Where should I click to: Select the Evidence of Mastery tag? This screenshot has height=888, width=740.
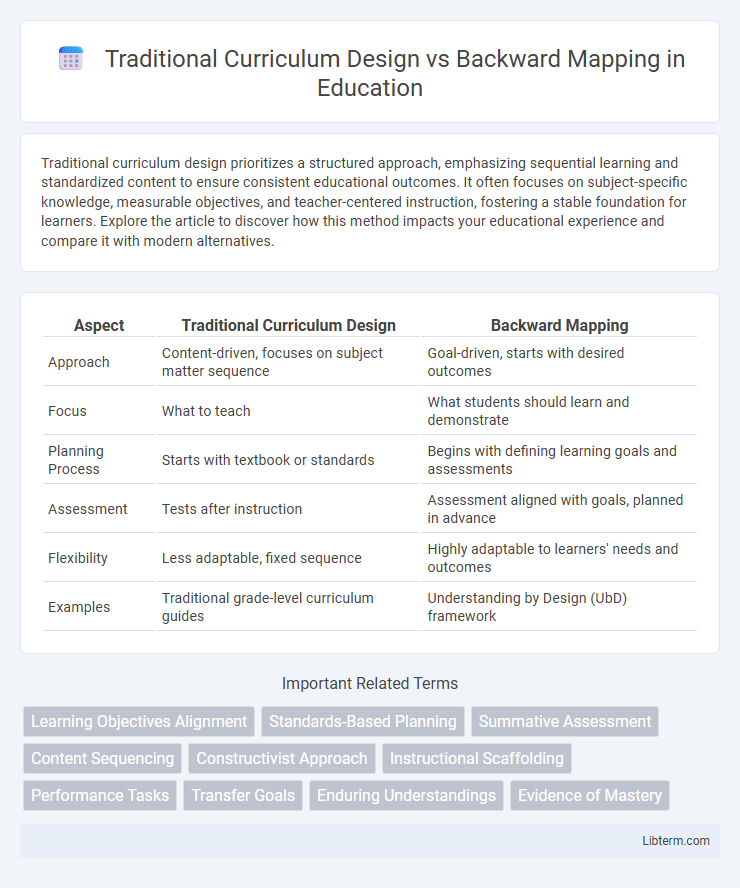tap(589, 795)
